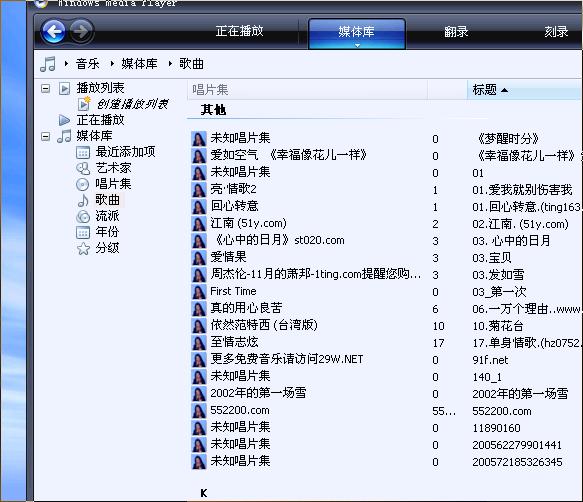Image resolution: width=583 pixels, height=502 pixels.
Task: Select album 江南 (51y.com)
Action: click(248, 223)
